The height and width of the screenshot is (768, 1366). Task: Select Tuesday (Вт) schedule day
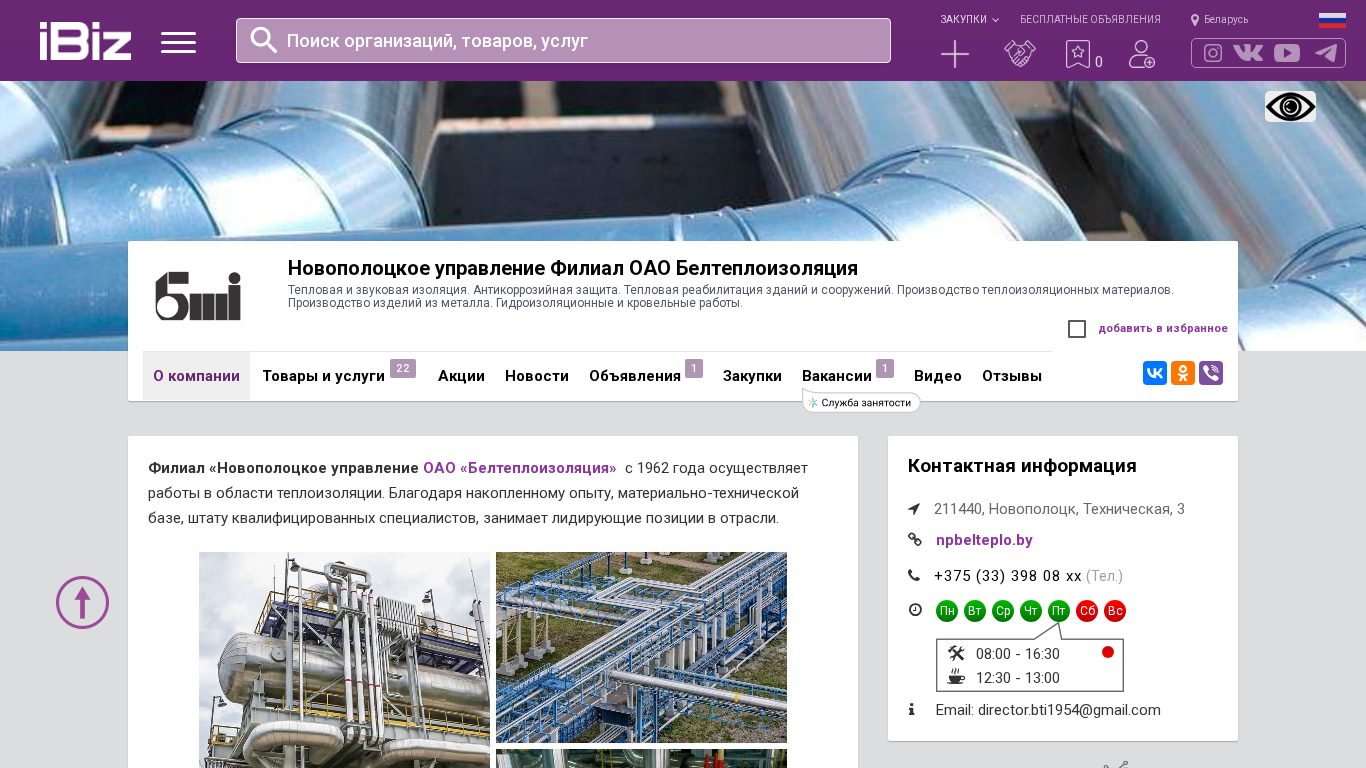click(975, 611)
